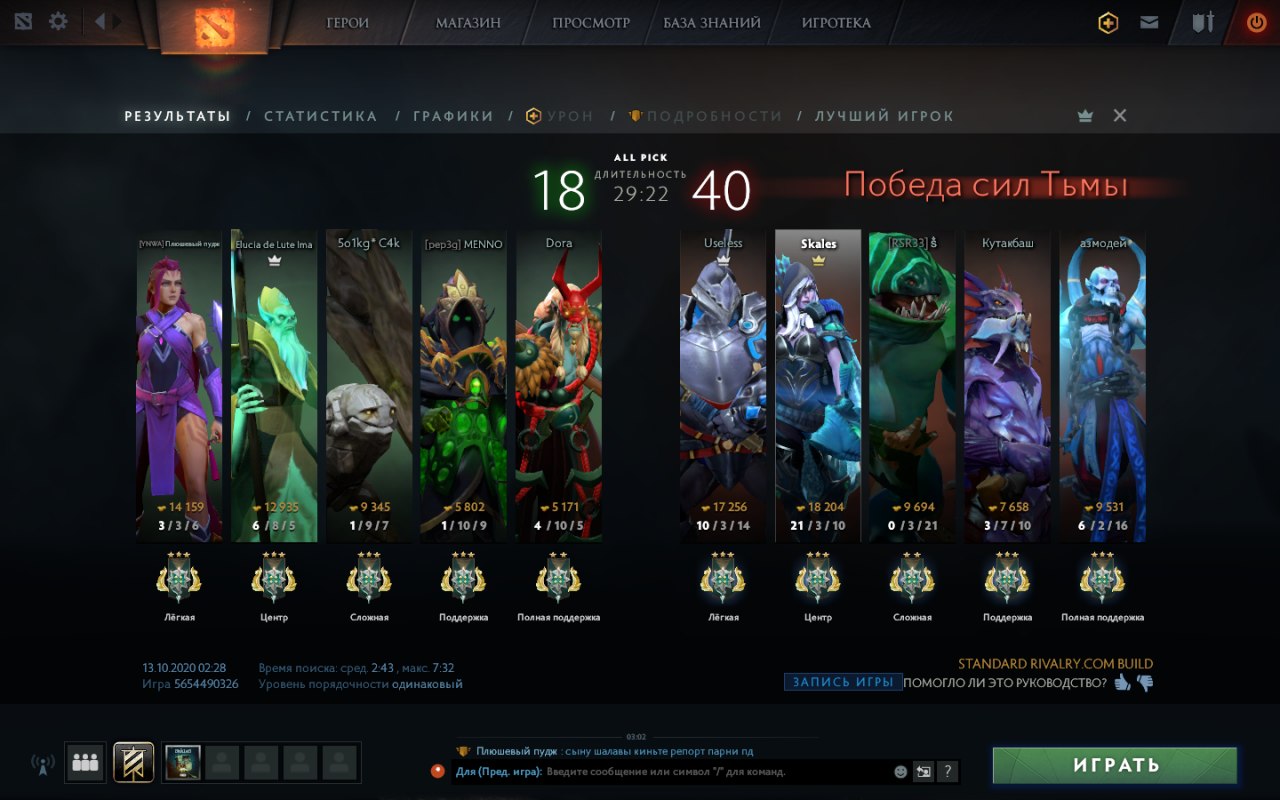The height and width of the screenshot is (800, 1280).
Task: Click the chat message input field
Action: click(x=714, y=772)
